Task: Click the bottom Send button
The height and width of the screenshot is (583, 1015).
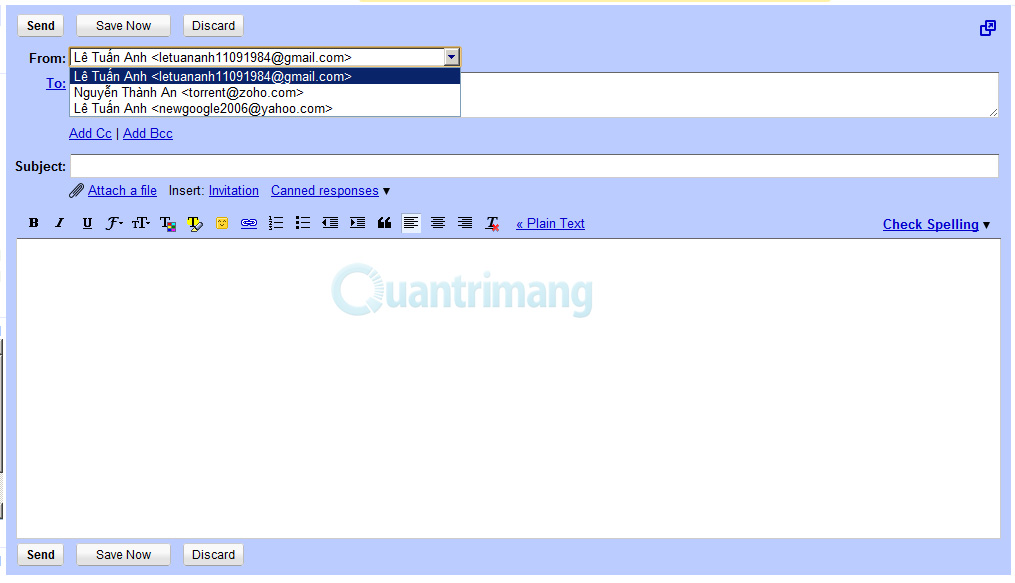Action: point(41,555)
